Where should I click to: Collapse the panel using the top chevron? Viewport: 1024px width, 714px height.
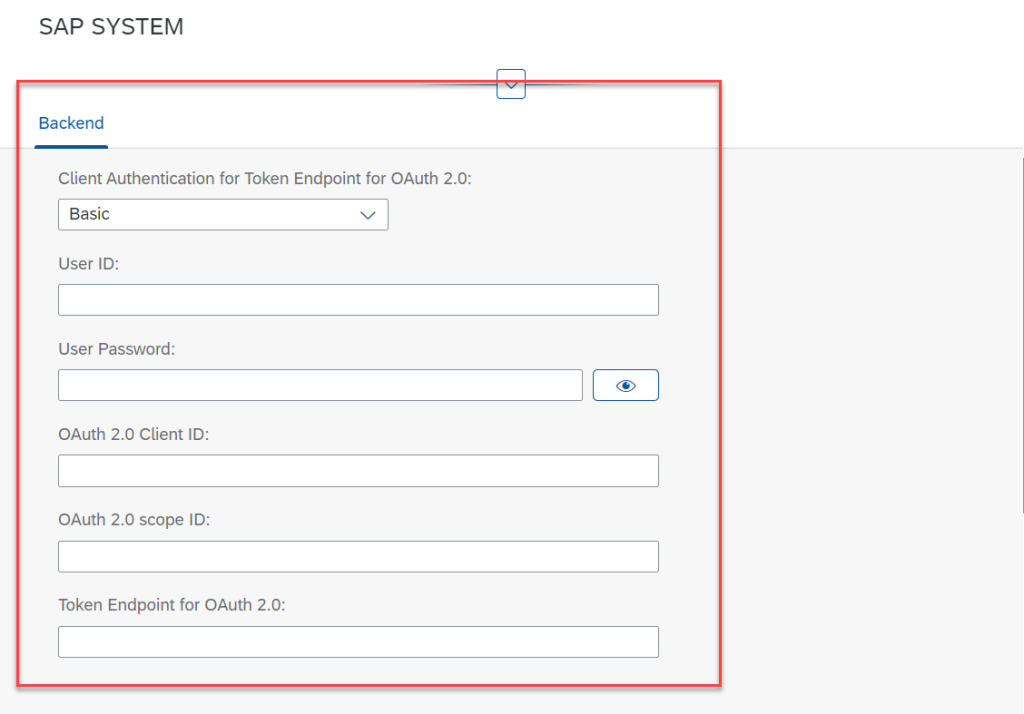click(511, 84)
